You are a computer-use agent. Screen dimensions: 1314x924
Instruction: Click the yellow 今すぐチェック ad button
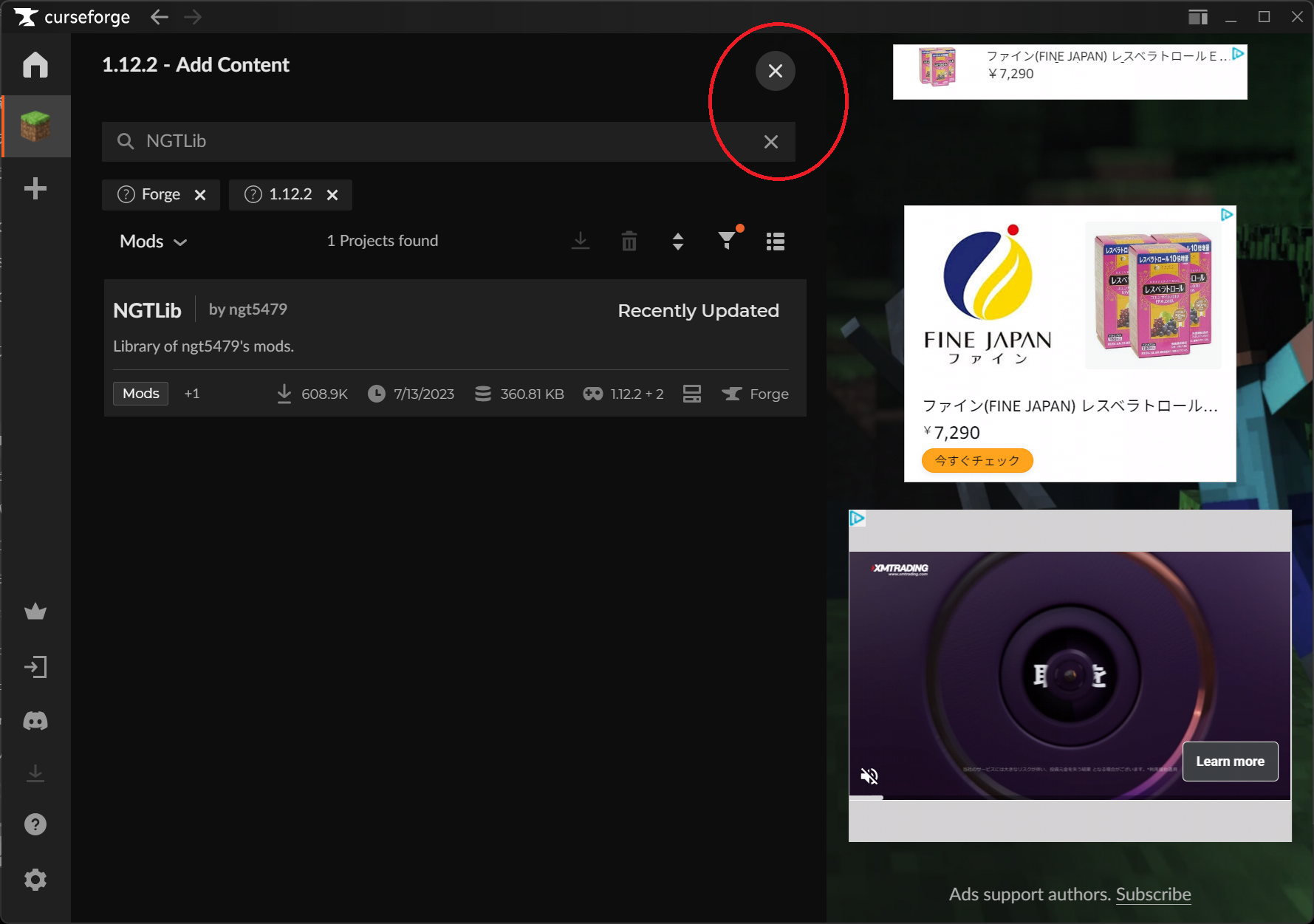click(x=977, y=460)
